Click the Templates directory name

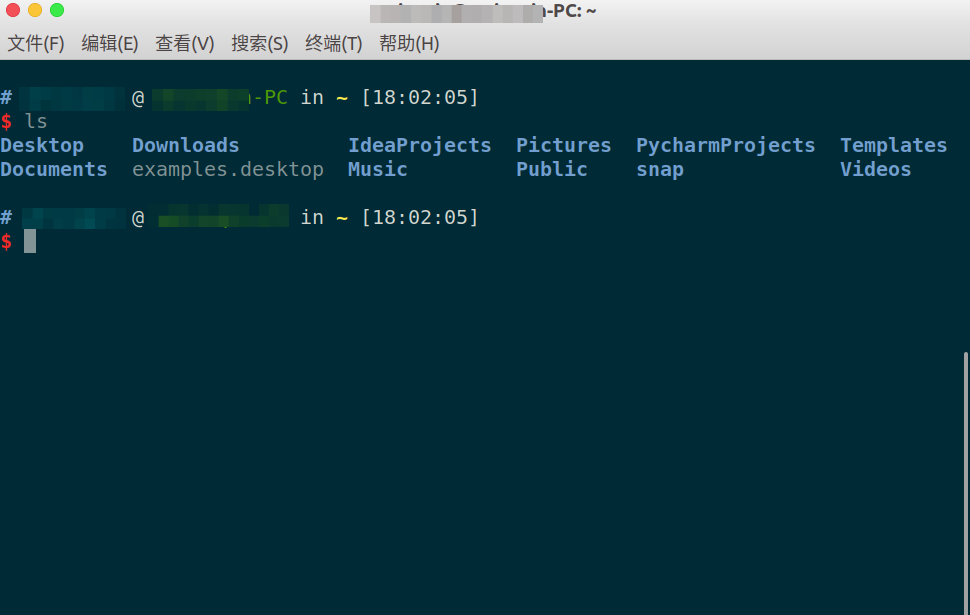893,146
